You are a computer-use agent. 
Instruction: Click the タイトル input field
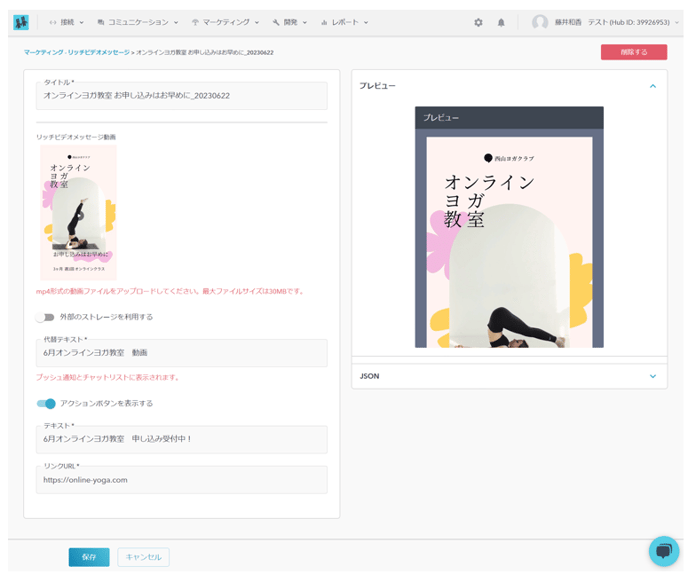(182, 96)
